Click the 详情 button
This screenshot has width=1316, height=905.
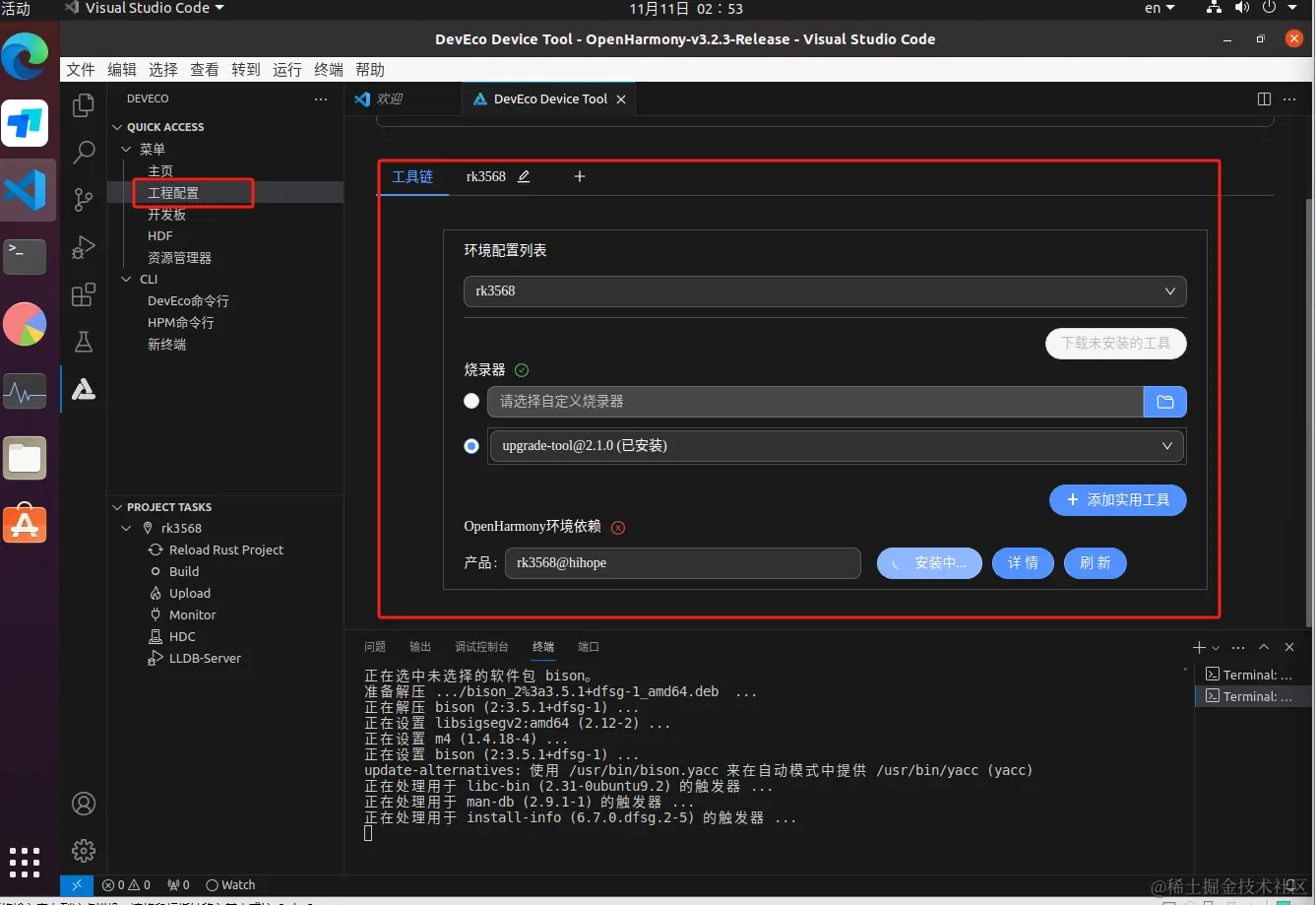point(1024,563)
